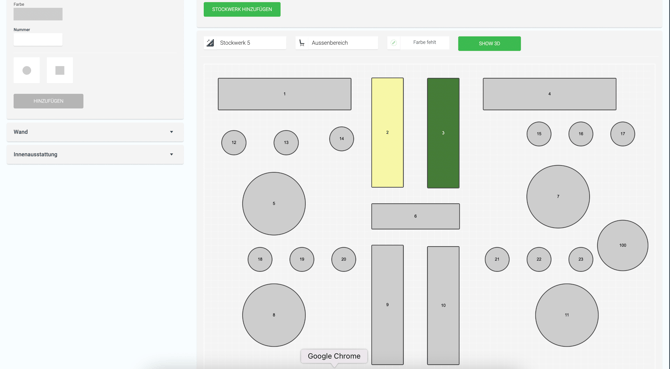Screen dimensions: 670x369
Task: Select tall rectangular table 10
Action: tap(443, 305)
